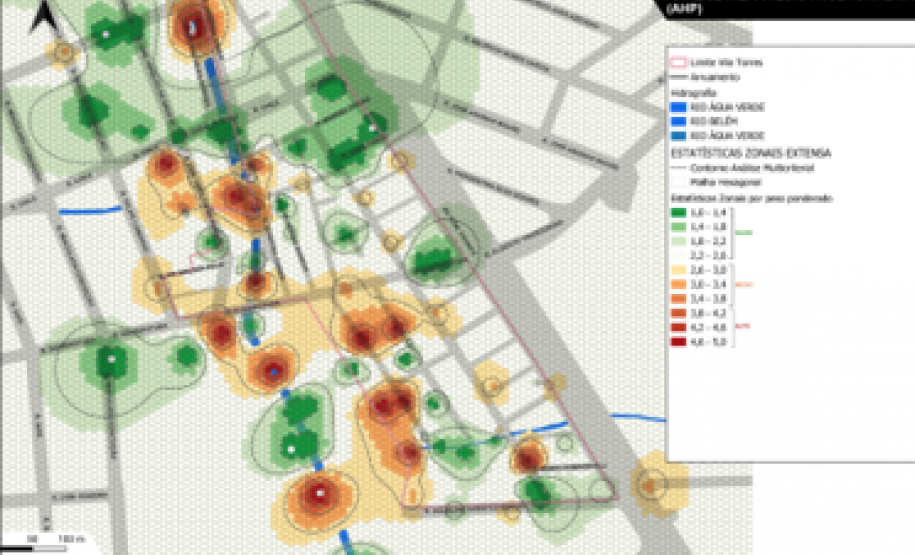This screenshot has width=915, height=555.
Task: Select the last RIO ÁGUA VERDE blue swatch
Action: click(677, 136)
